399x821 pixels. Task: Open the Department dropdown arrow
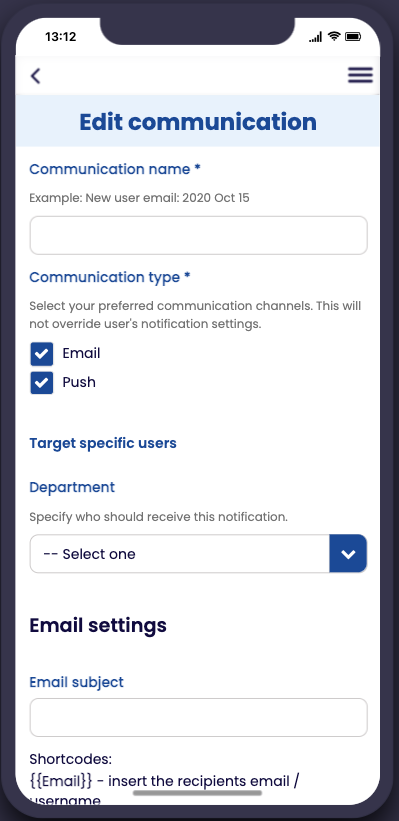(348, 553)
